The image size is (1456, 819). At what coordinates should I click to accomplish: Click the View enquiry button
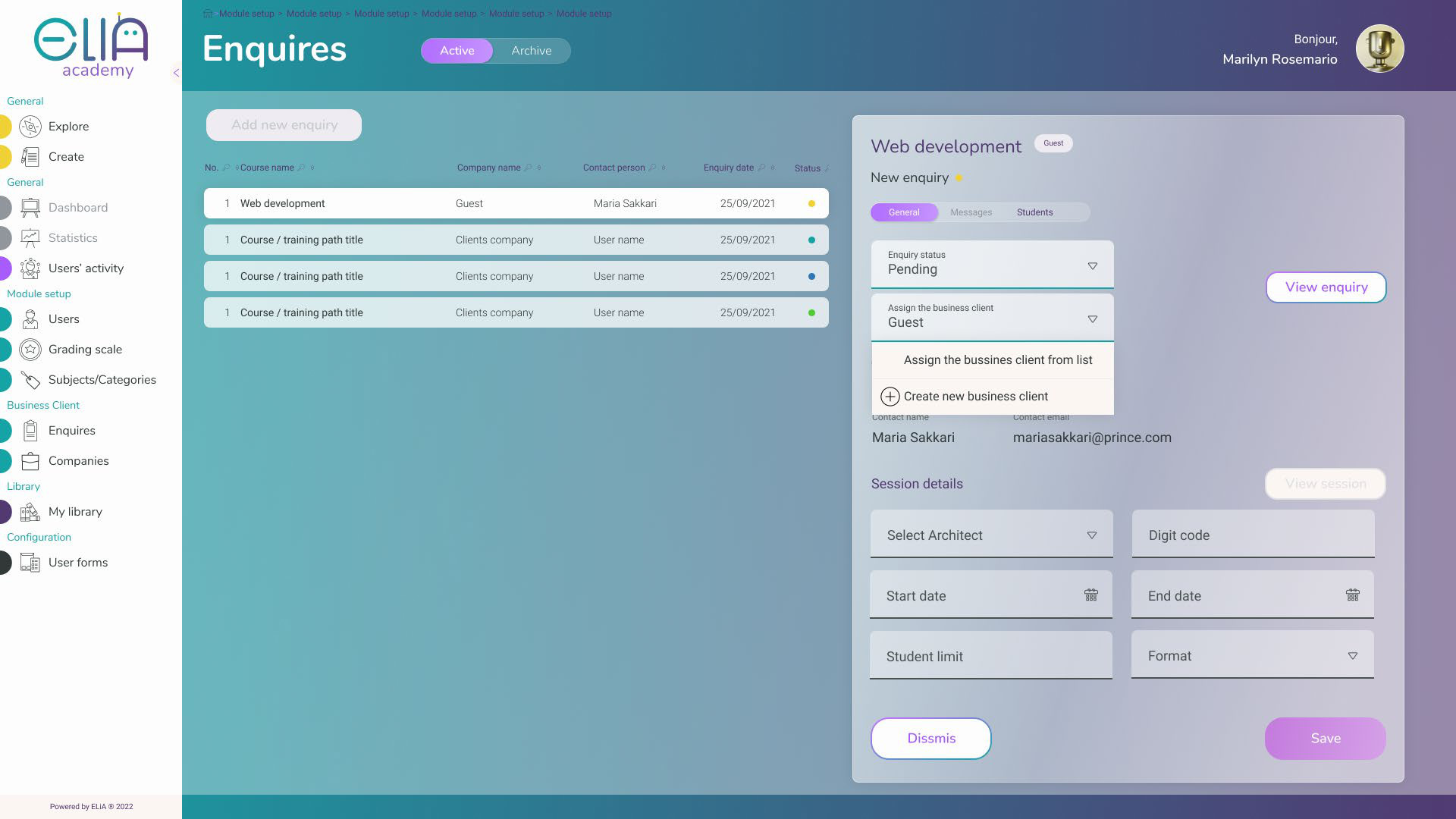tap(1326, 287)
